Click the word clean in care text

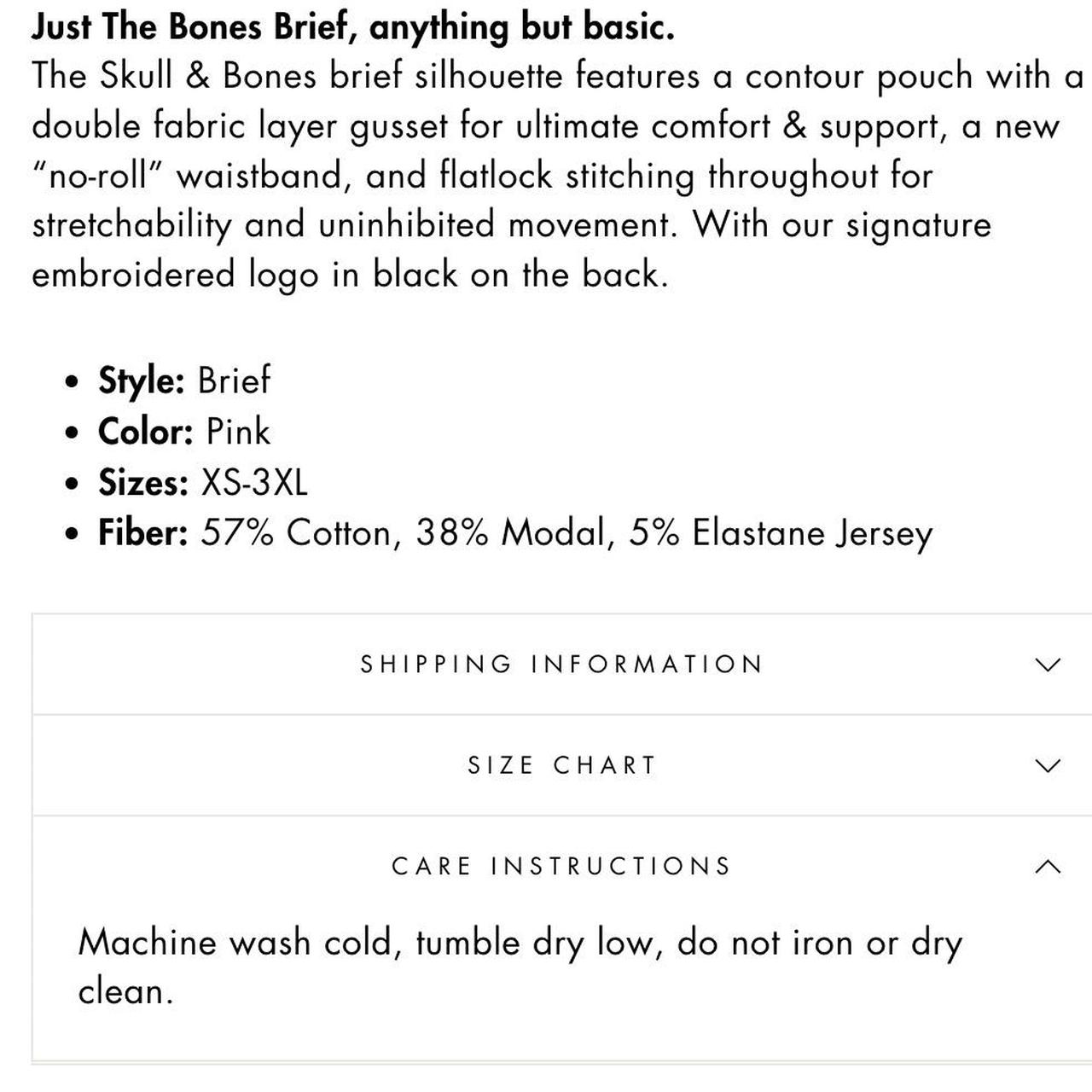[125, 991]
